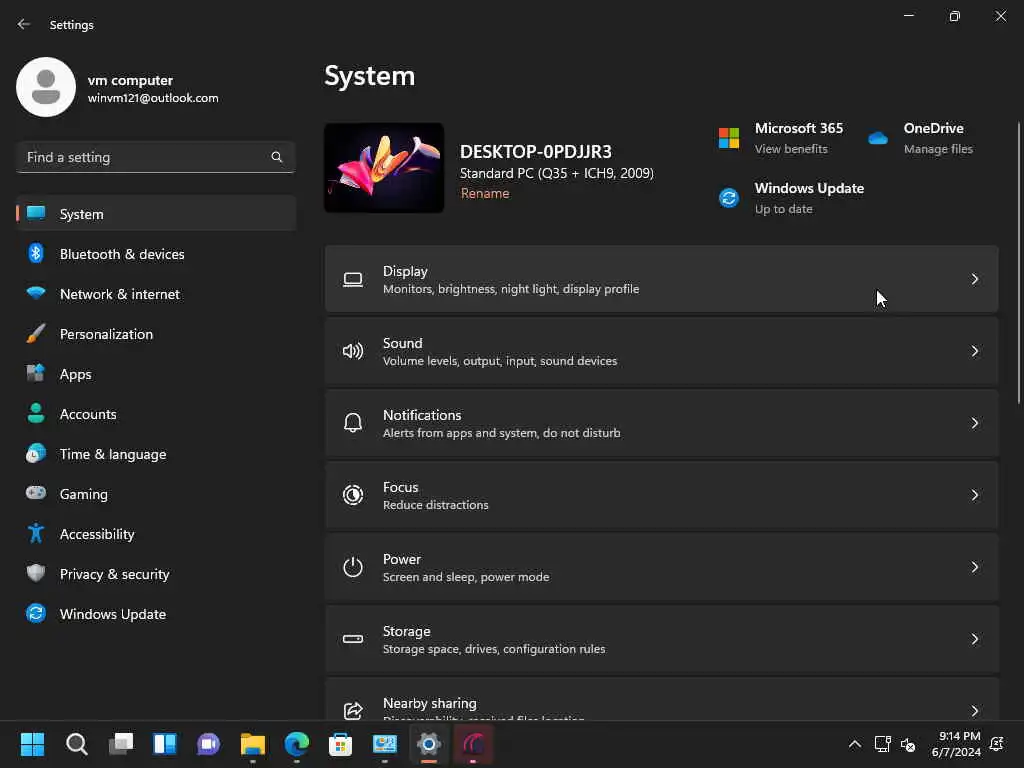Click Manage files under OneDrive
The height and width of the screenshot is (768, 1024).
point(938,149)
